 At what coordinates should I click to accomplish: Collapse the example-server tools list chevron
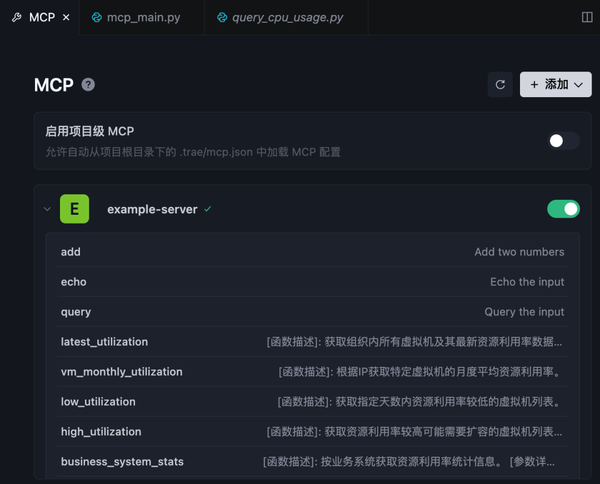click(47, 210)
